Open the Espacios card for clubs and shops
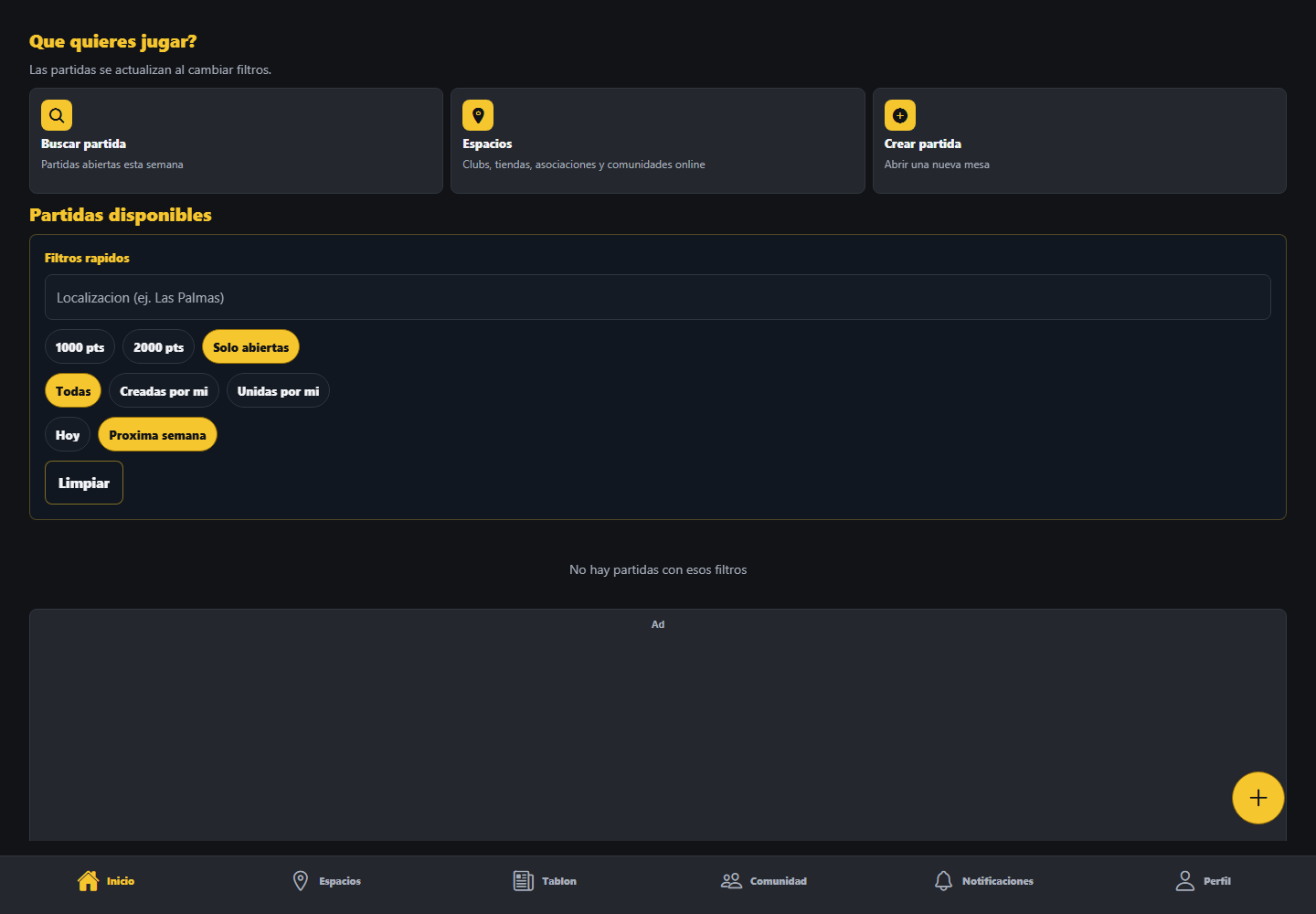The image size is (1316, 914). pos(658,141)
